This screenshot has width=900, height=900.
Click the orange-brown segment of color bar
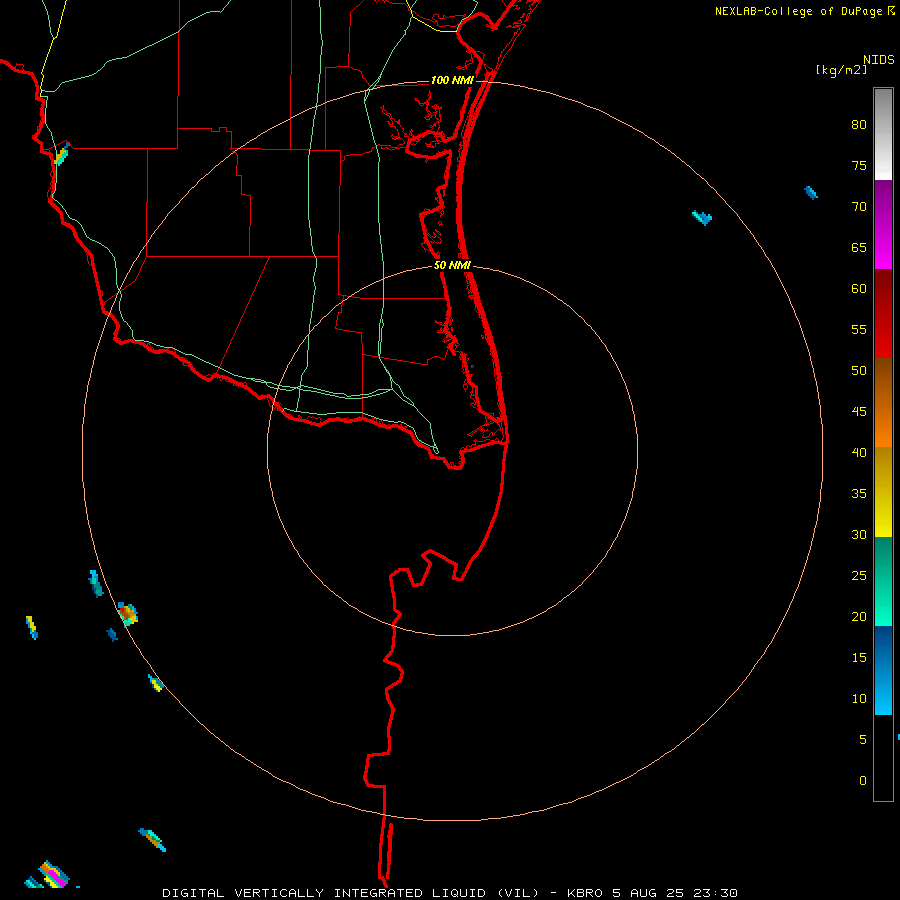point(883,402)
